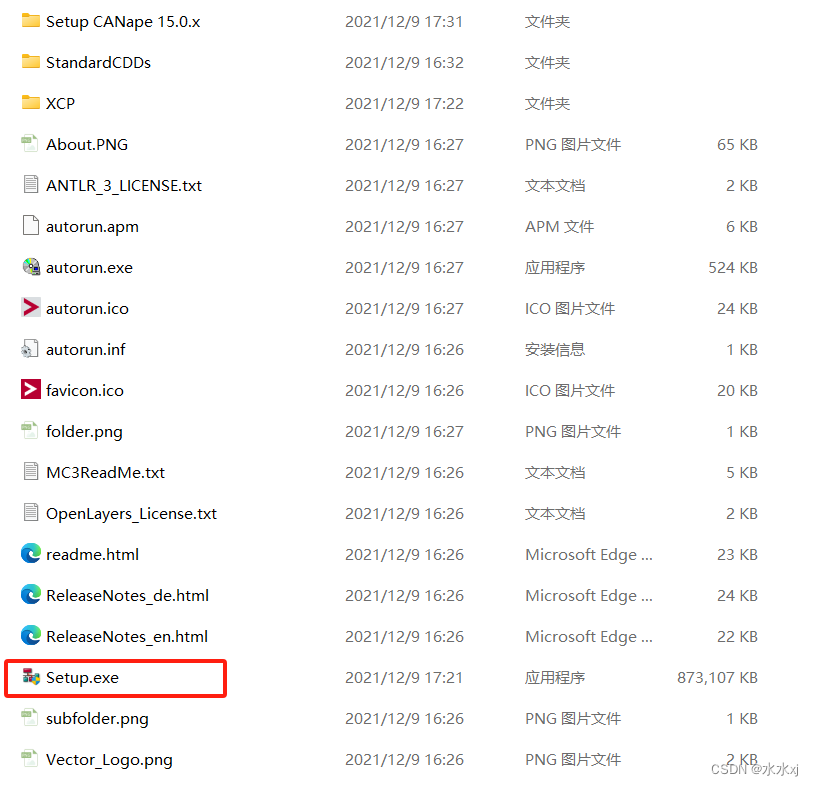The image size is (814, 786).
Task: Click the MC3ReadMe.txt document icon
Action: click(31, 472)
